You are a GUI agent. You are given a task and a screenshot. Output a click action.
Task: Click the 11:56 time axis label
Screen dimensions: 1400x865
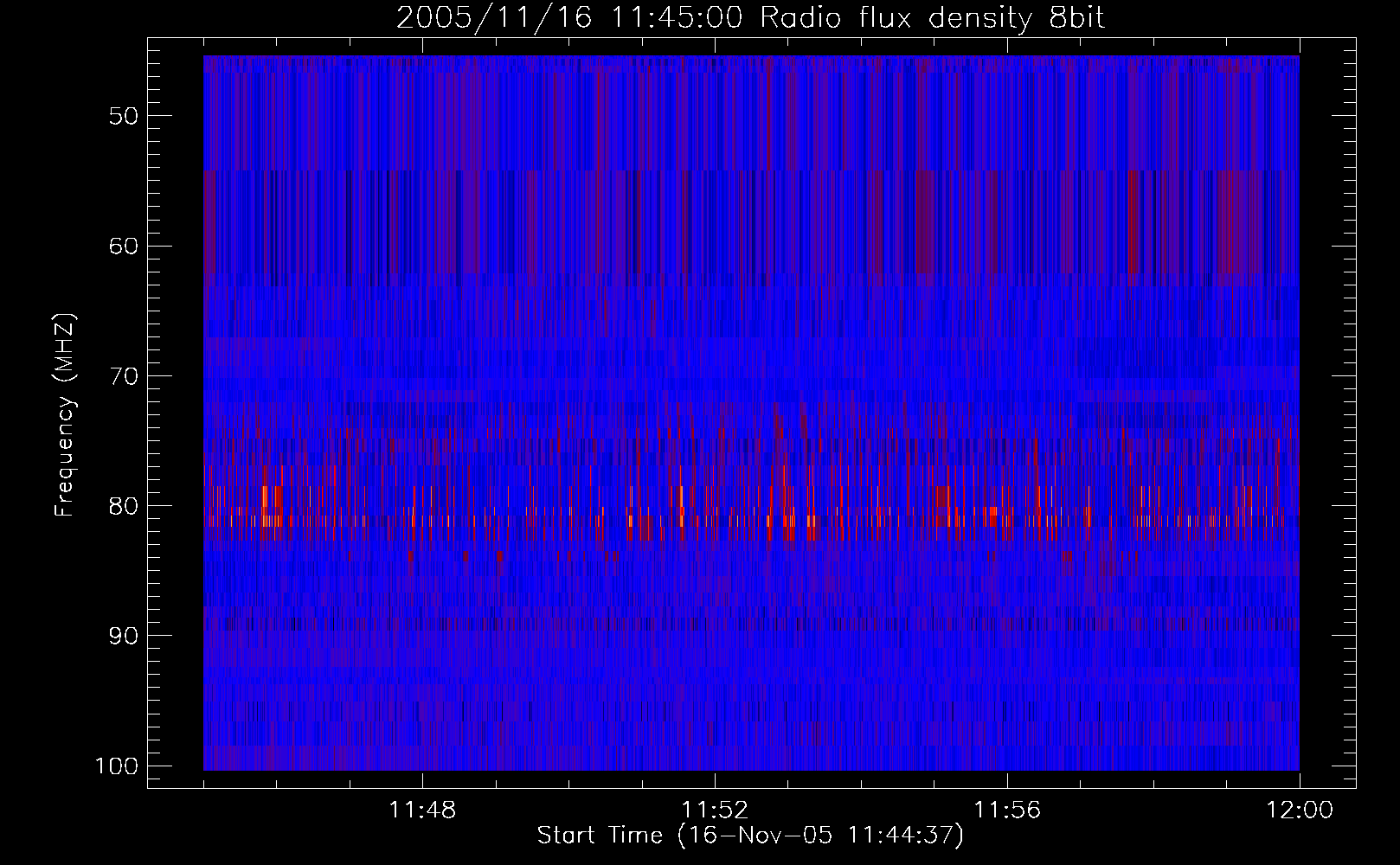pos(1007,811)
